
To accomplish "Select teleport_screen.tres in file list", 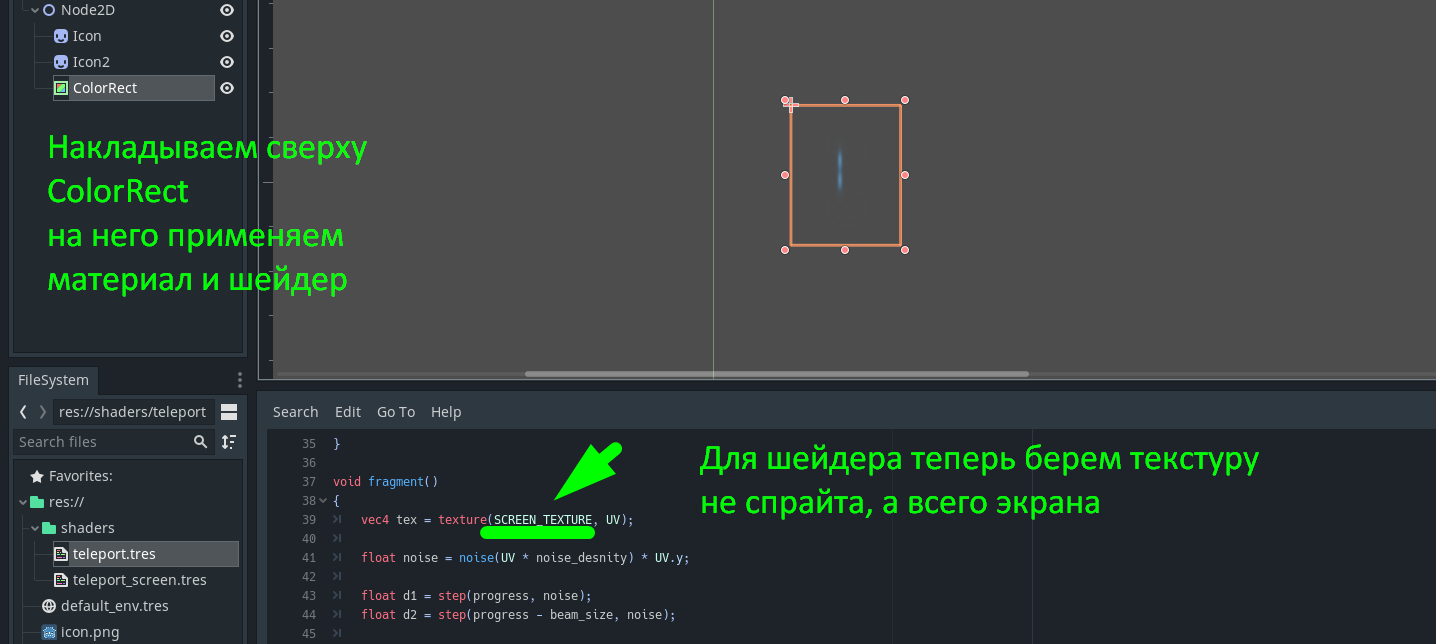I will (x=140, y=580).
